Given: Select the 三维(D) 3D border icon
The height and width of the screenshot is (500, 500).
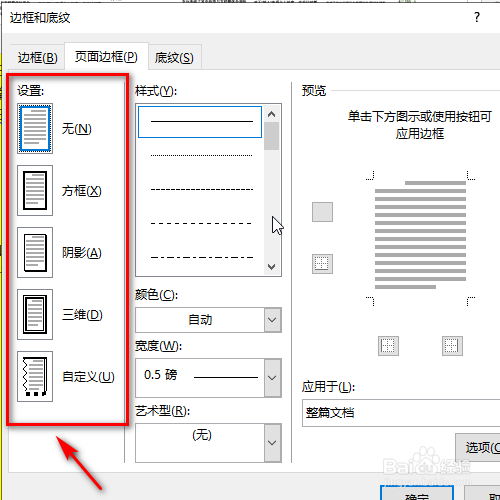Looking at the screenshot, I should [35, 314].
